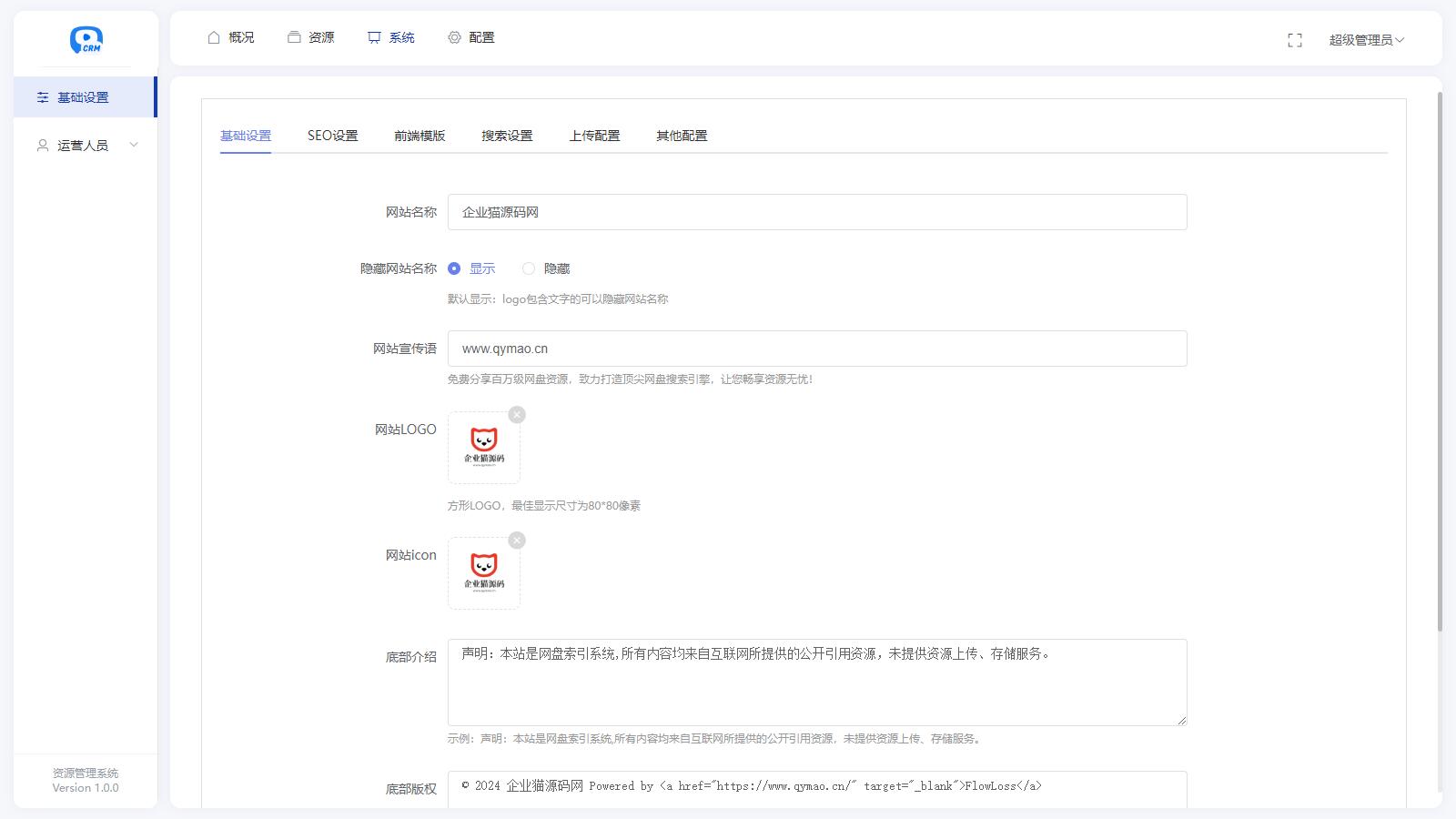The image size is (1456, 819).
Task: Switch to the 上传配置 tab
Action: (x=594, y=136)
